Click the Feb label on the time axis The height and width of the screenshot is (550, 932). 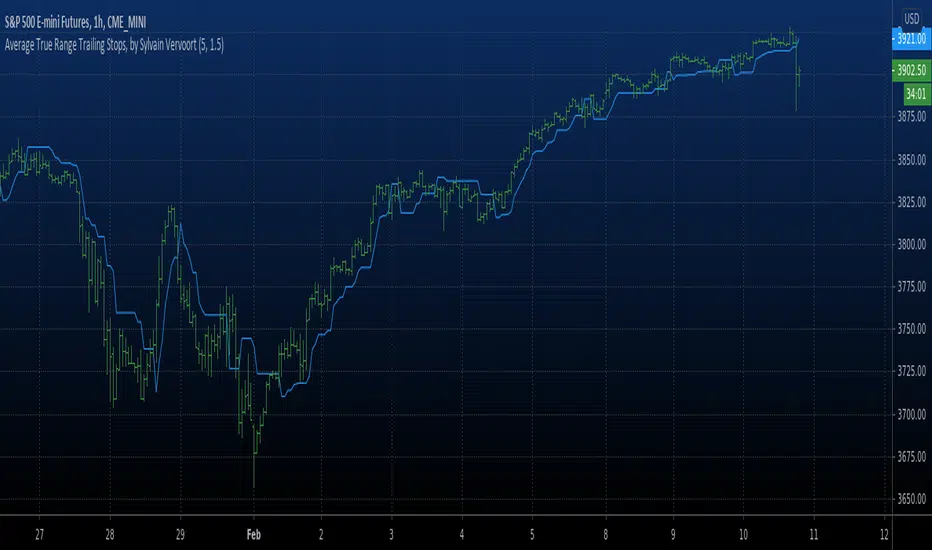click(x=254, y=535)
